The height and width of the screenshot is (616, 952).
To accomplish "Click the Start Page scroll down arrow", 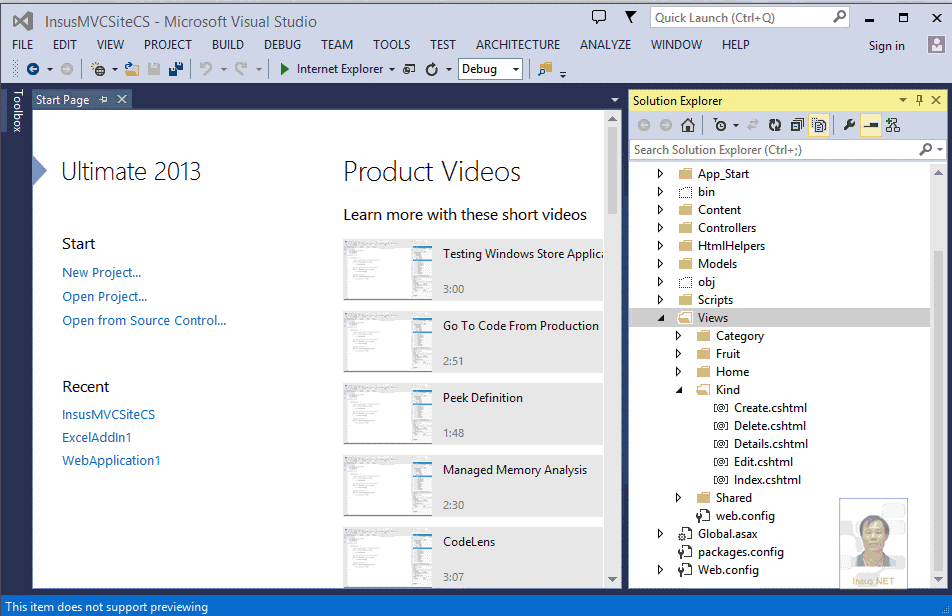I will (x=612, y=580).
